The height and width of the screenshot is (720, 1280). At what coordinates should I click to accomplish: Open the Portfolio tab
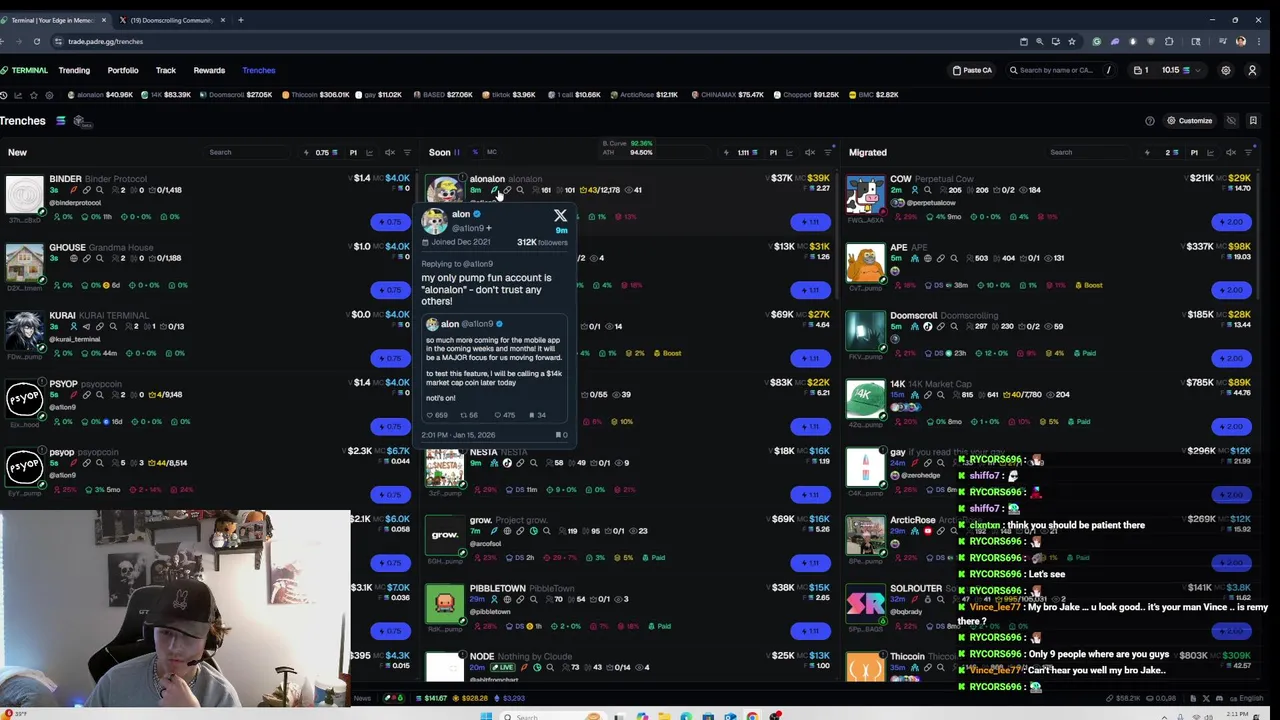click(123, 70)
